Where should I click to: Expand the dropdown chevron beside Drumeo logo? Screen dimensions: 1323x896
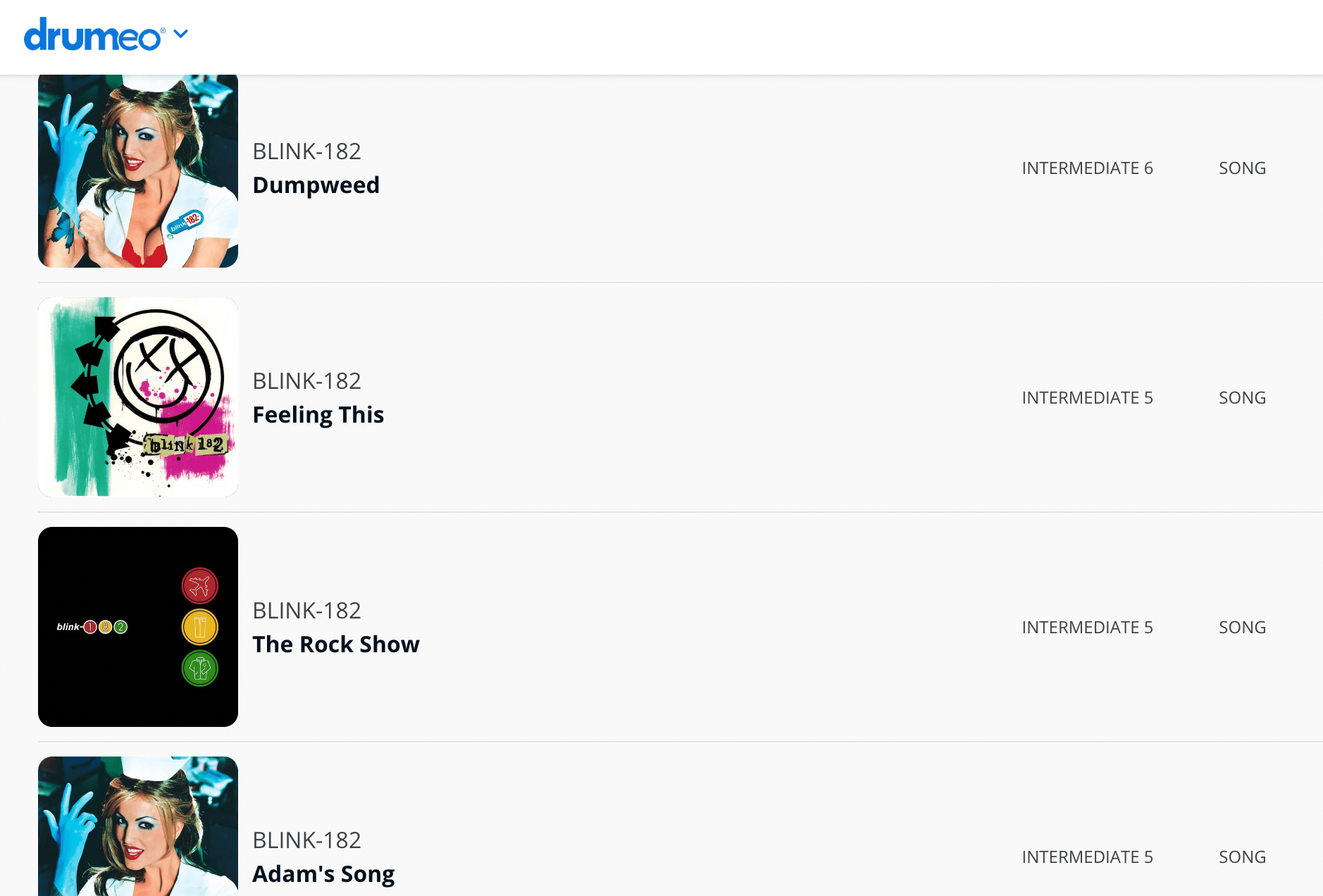tap(181, 34)
